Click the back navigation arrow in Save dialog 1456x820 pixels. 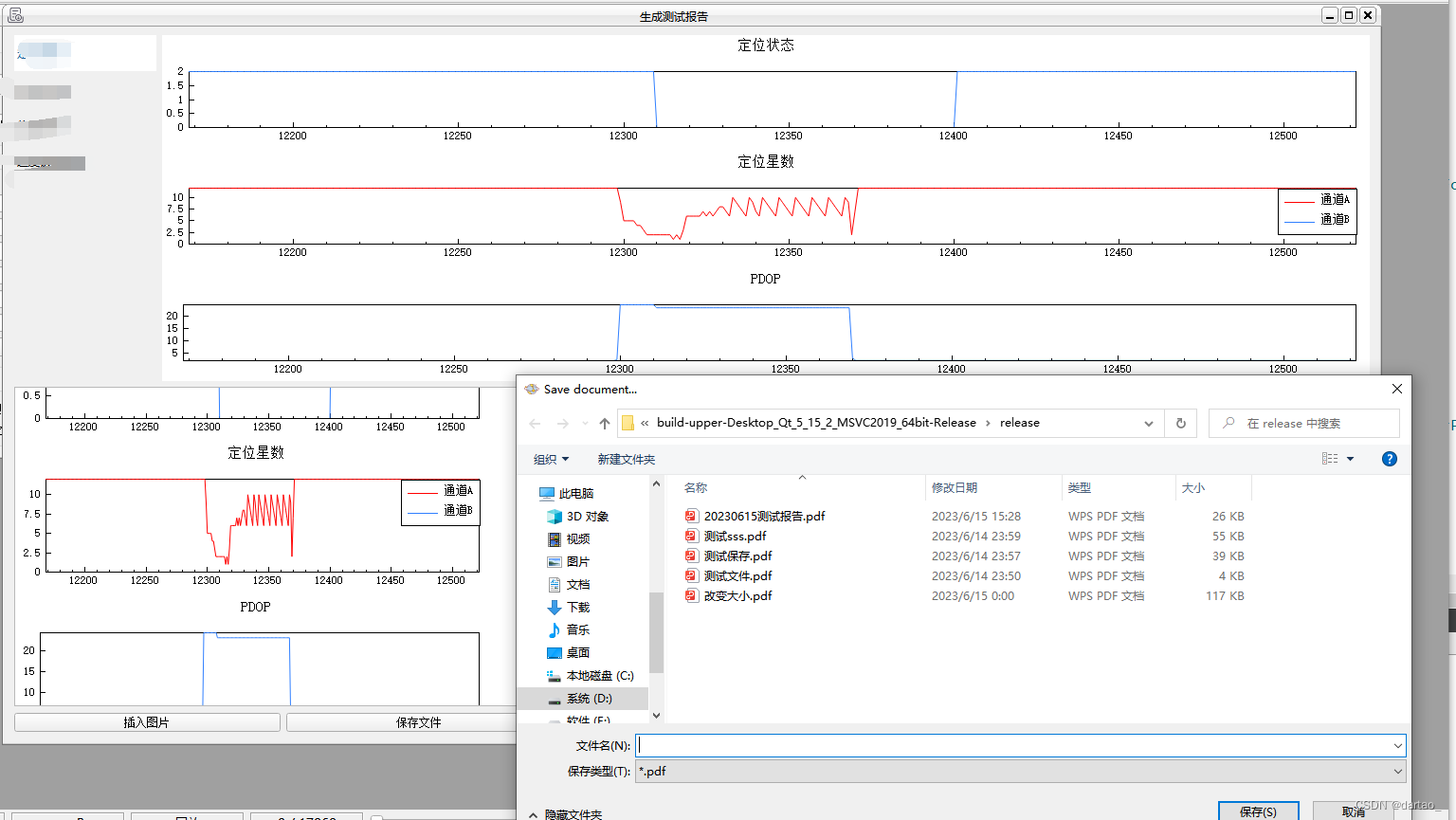[x=534, y=423]
